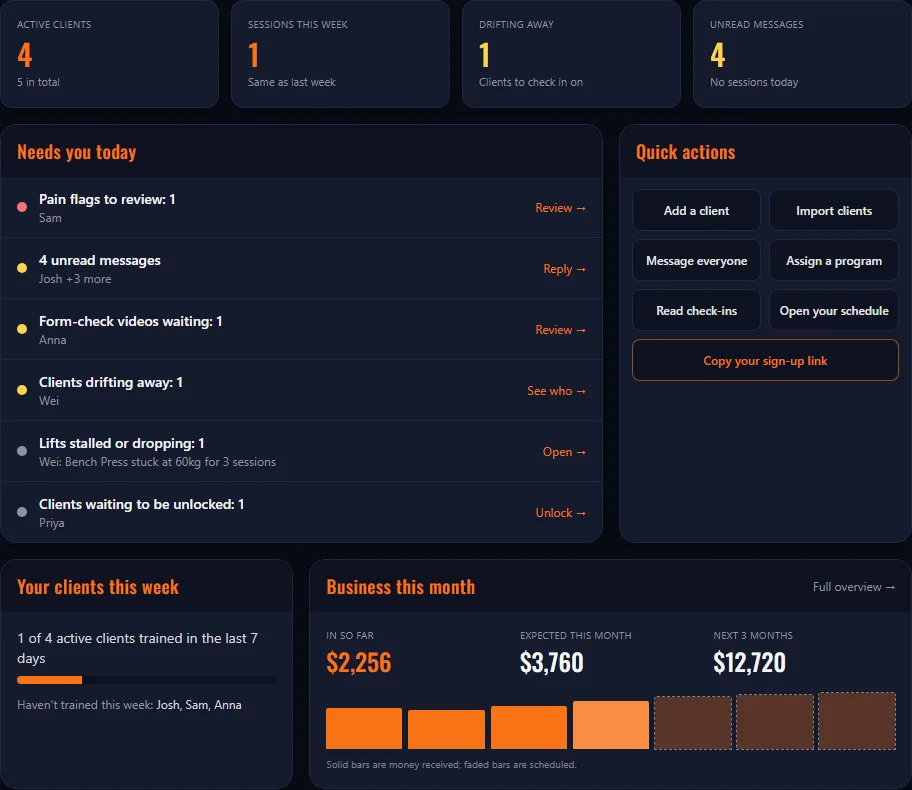This screenshot has width=912, height=790.
Task: Click the clients-trained progress bar
Action: (147, 680)
